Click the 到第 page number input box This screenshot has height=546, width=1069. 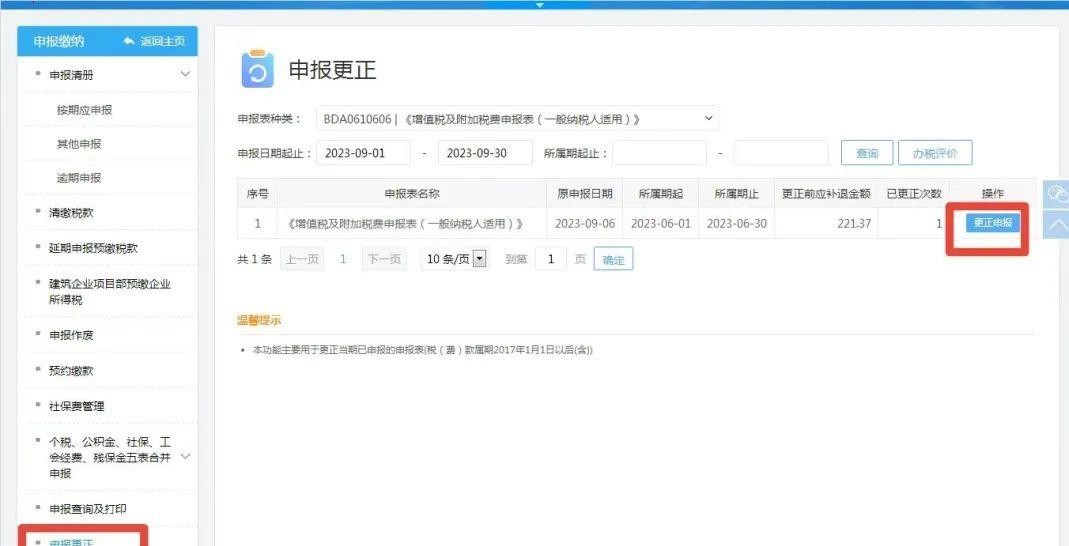click(x=550, y=259)
